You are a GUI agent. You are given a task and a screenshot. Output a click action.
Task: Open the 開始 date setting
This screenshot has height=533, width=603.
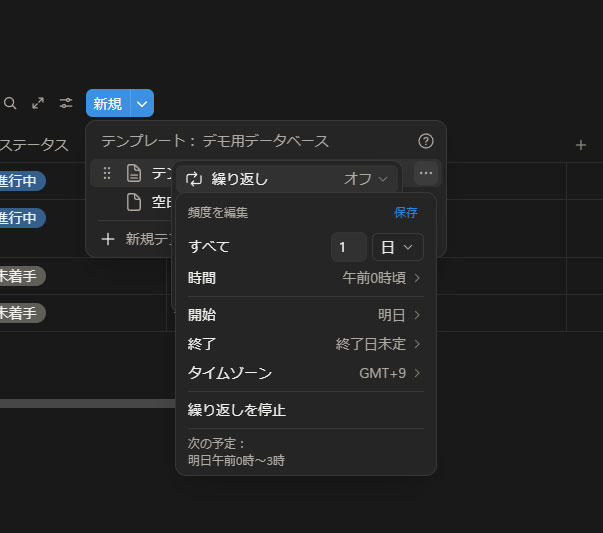(305, 315)
